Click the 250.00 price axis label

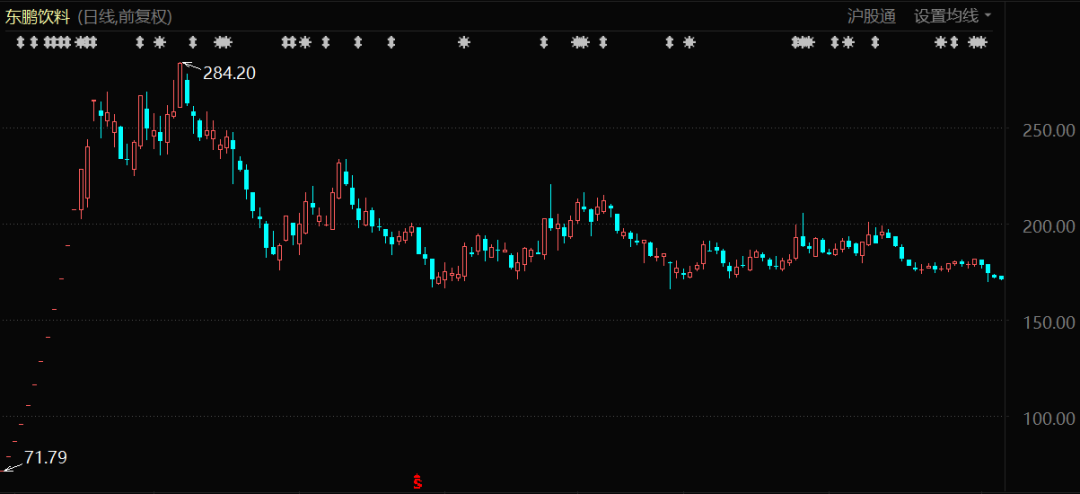(x=1047, y=131)
